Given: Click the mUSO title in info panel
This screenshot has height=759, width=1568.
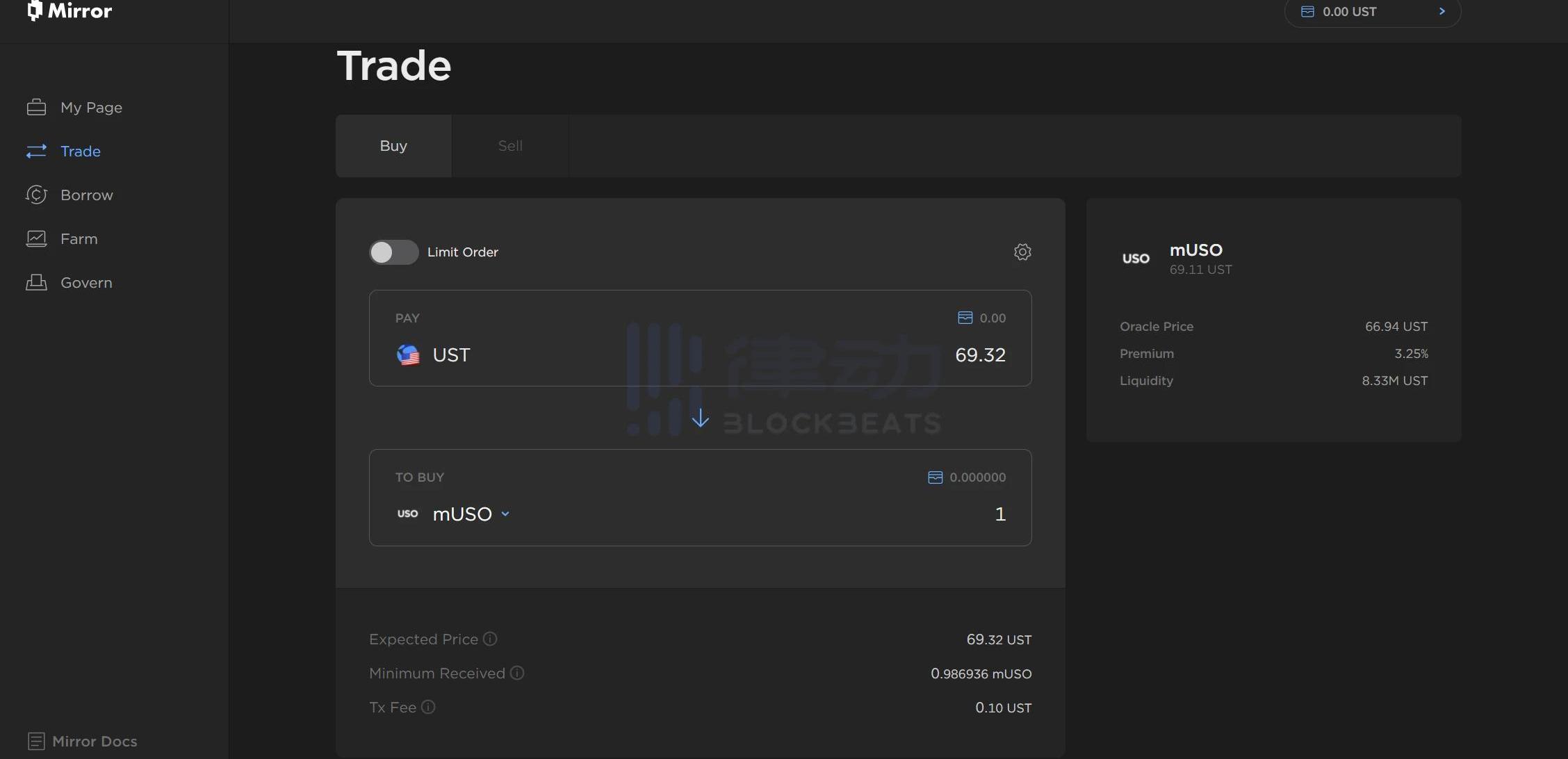Looking at the screenshot, I should point(1195,250).
